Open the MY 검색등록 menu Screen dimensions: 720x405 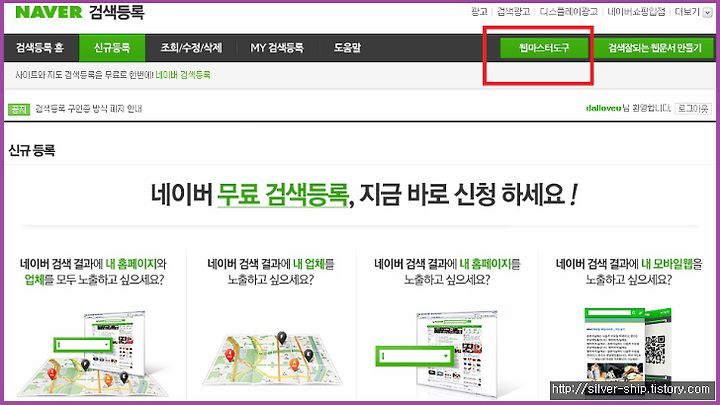[276, 48]
